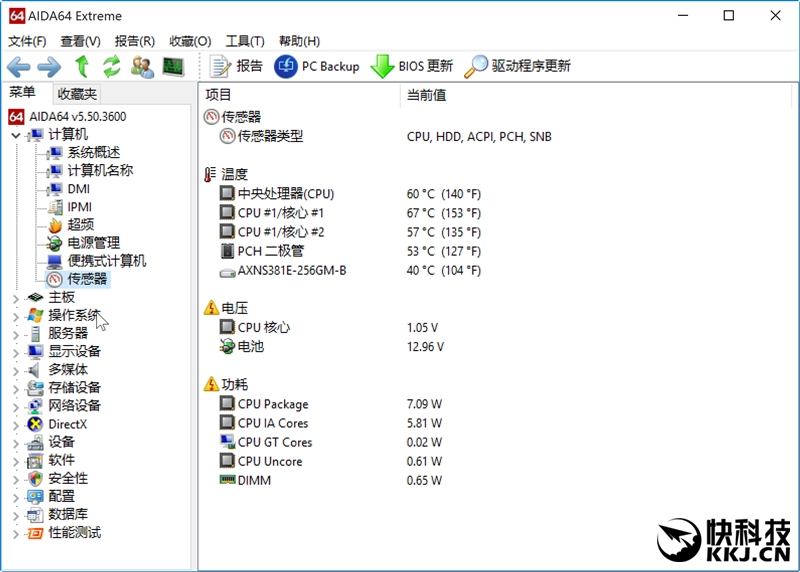Screen dimensions: 800x572
Task: Select the CPU Uncore row
Action: (331, 461)
